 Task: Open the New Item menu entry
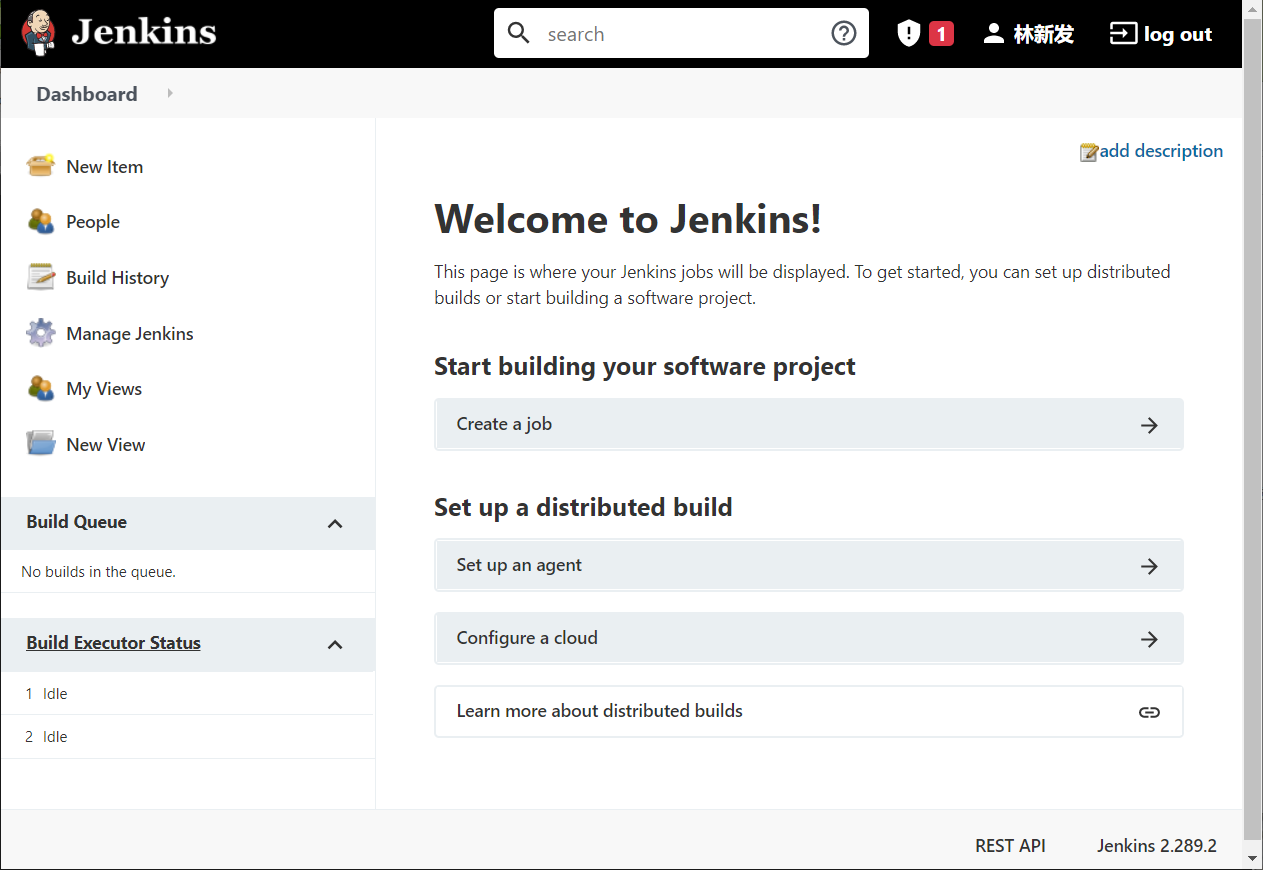(104, 167)
